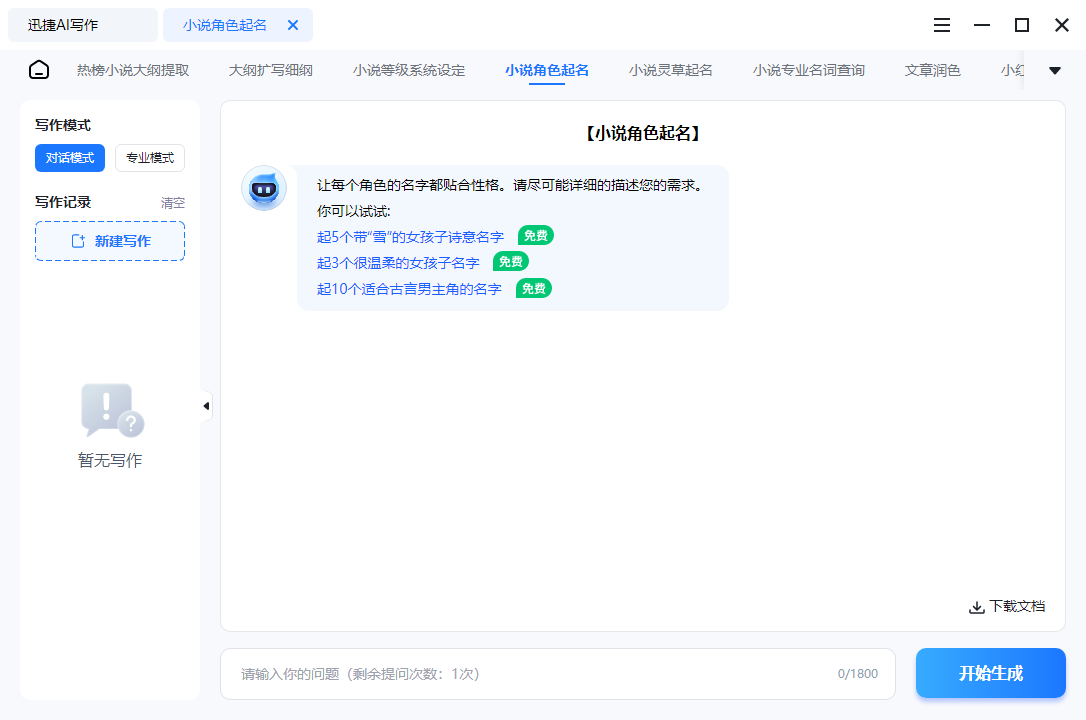This screenshot has height=720, width=1086.
Task: Click 开始生成 to generate names
Action: 990,673
